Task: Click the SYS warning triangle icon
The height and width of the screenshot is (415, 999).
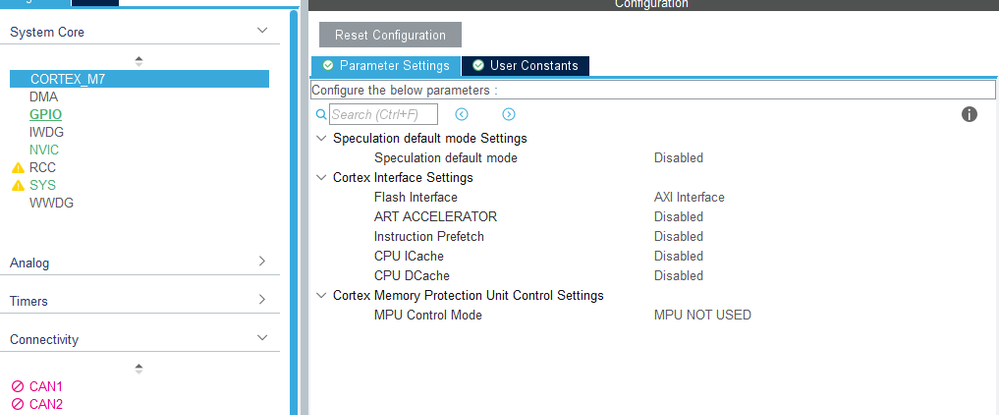Action: tap(17, 186)
